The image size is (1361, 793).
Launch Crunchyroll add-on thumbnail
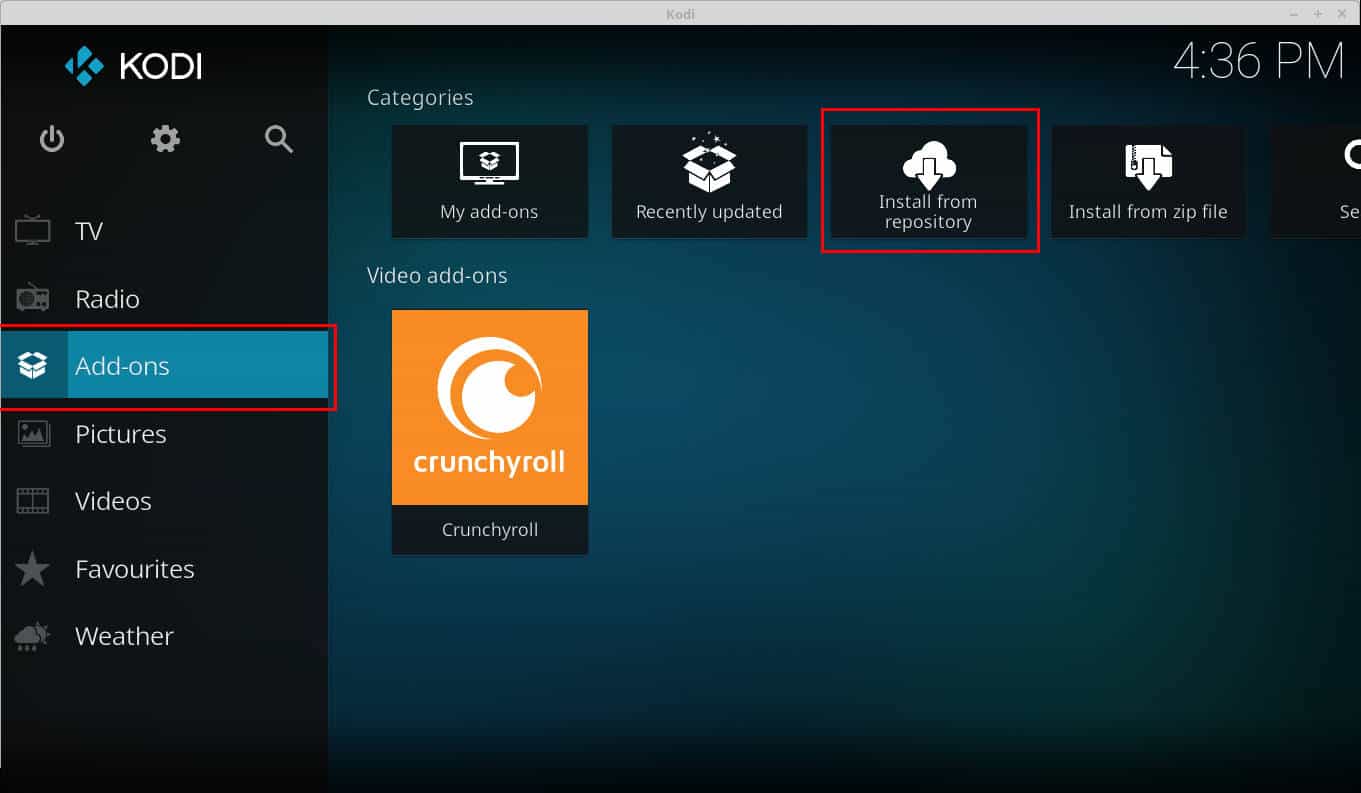tap(490, 407)
